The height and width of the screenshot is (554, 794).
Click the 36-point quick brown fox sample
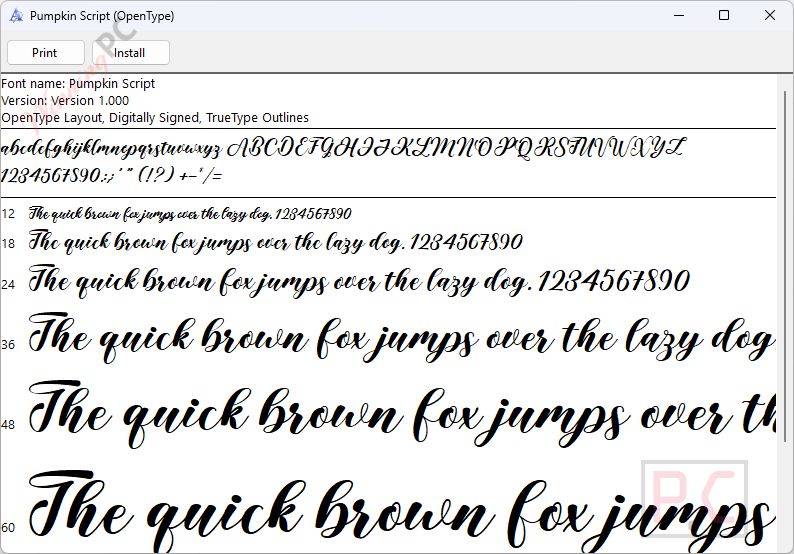(402, 338)
